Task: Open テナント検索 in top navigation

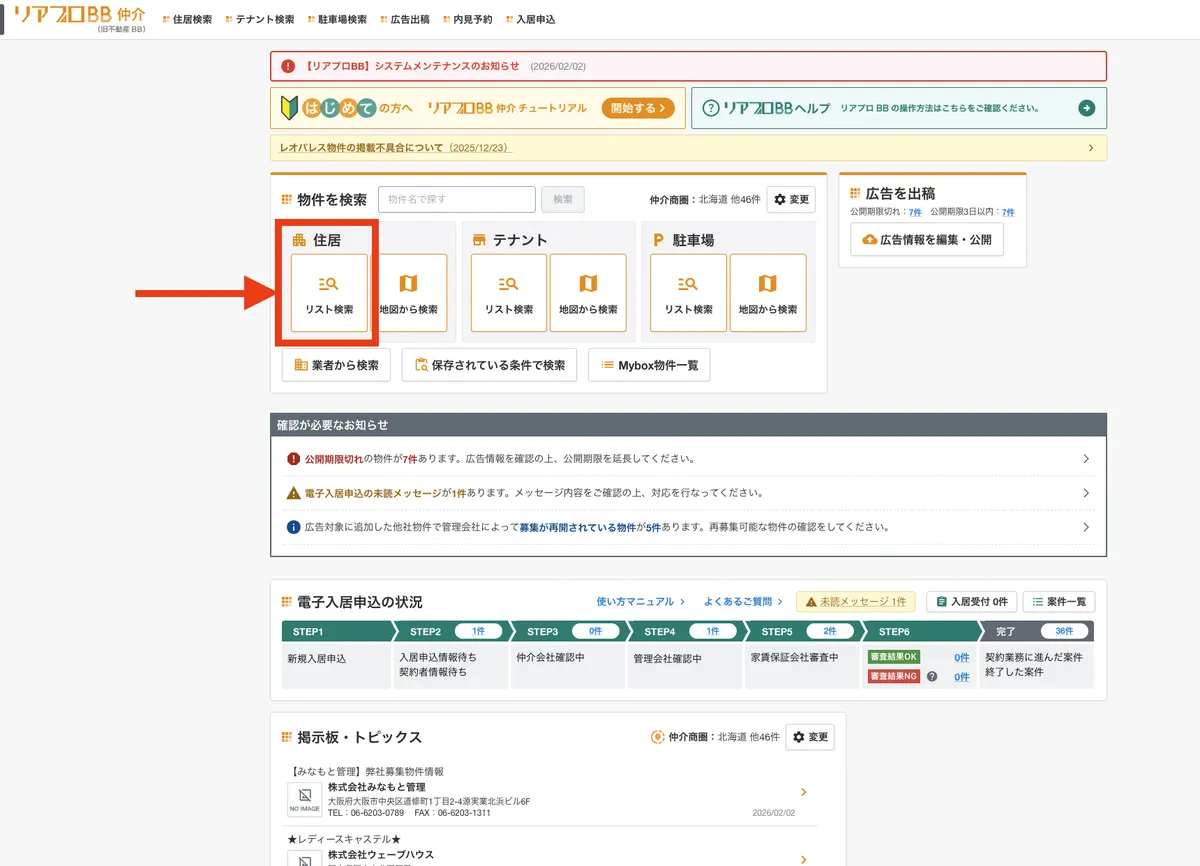Action: pyautogui.click(x=260, y=19)
